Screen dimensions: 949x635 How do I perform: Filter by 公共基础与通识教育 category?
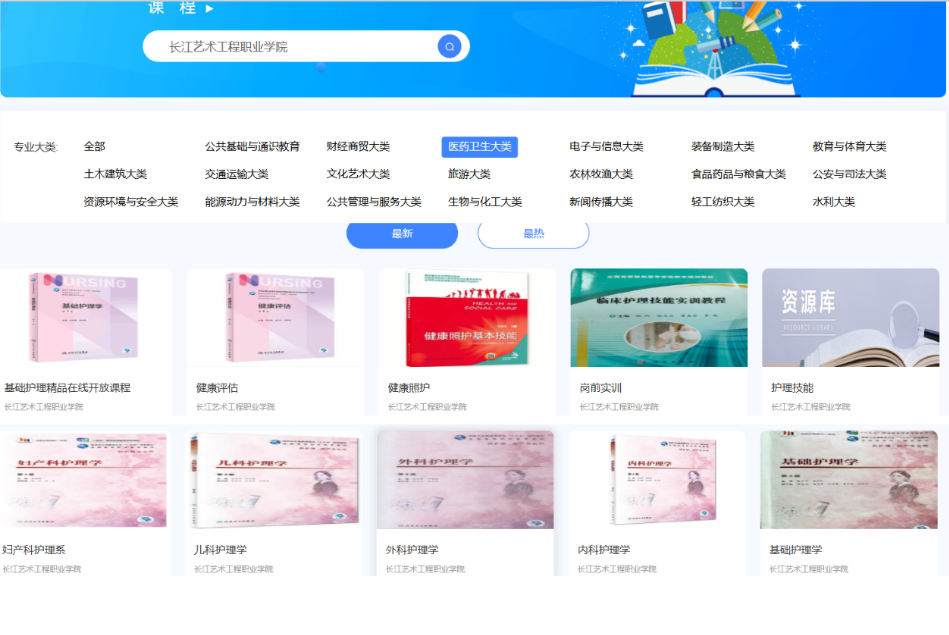pyautogui.click(x=252, y=146)
